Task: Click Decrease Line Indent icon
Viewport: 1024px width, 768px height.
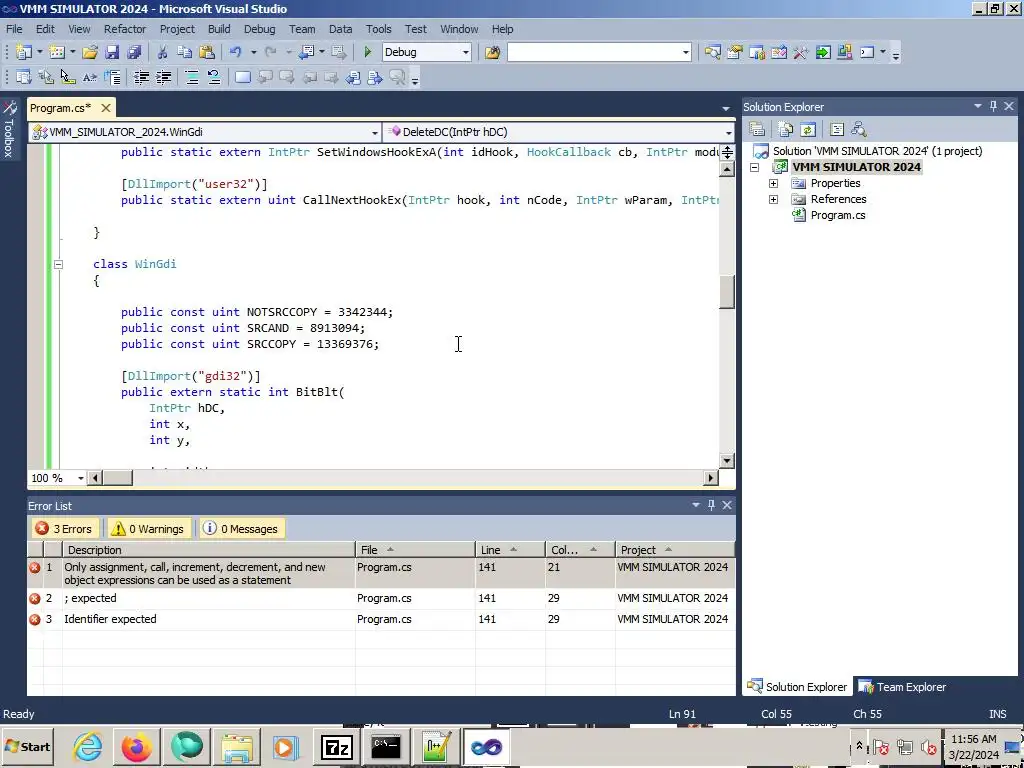Action: click(141, 78)
